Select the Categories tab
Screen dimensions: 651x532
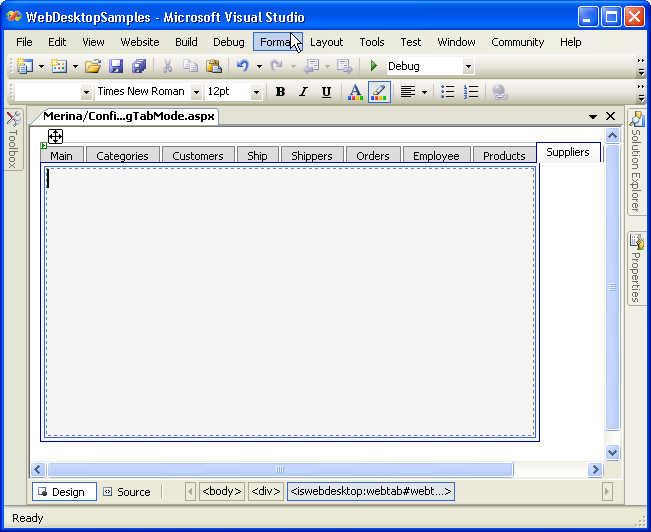tap(122, 156)
